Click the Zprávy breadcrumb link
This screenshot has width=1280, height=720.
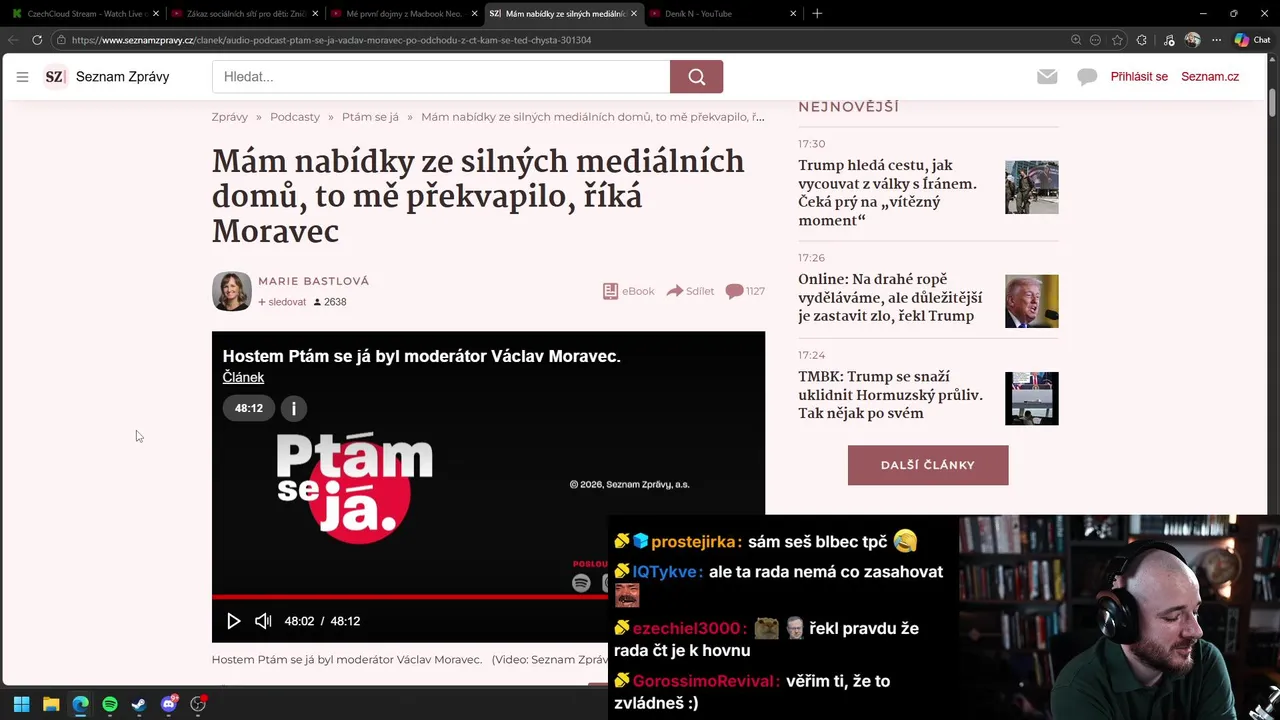[230, 117]
